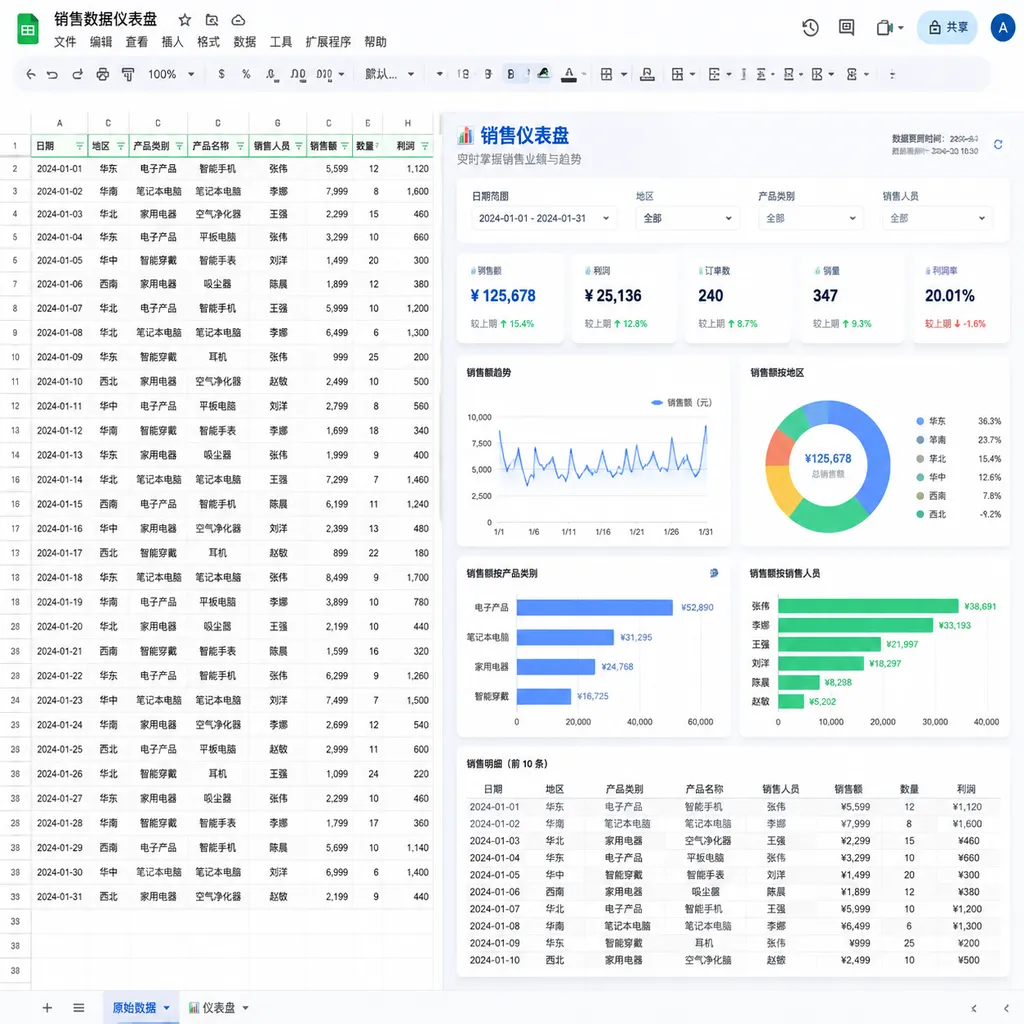Open the all sheets list icon
Screen dimensions: 1024x1024
point(79,1008)
